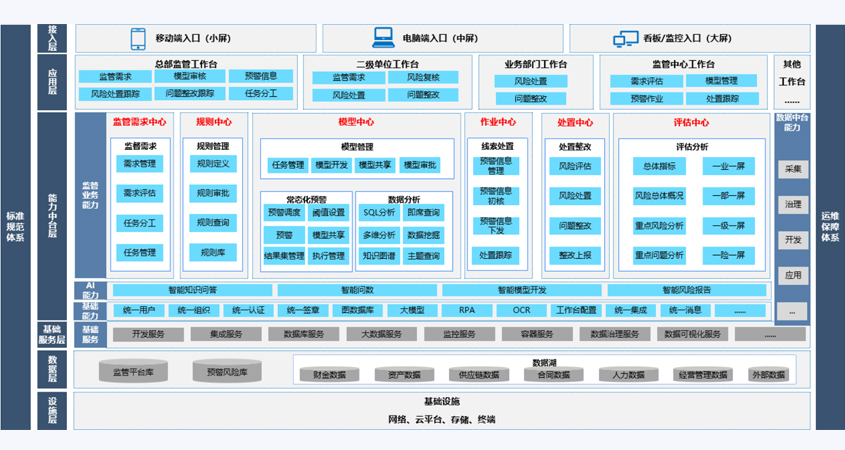Click 即席查询 in 数据分析

pyautogui.click(x=424, y=212)
